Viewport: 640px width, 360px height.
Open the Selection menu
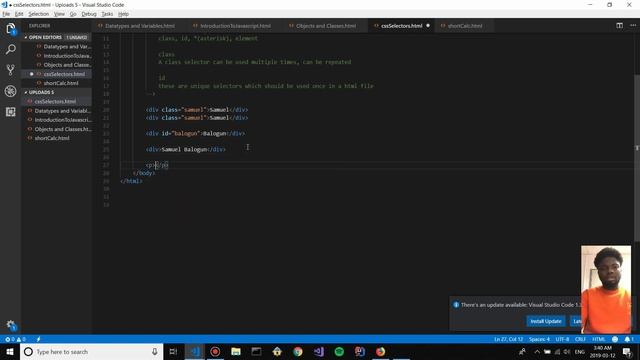point(38,14)
